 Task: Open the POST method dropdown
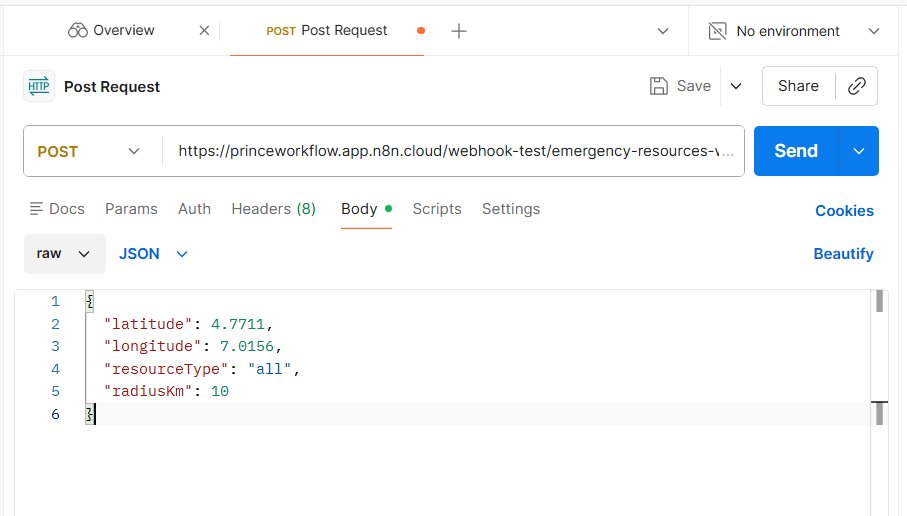[89, 152]
